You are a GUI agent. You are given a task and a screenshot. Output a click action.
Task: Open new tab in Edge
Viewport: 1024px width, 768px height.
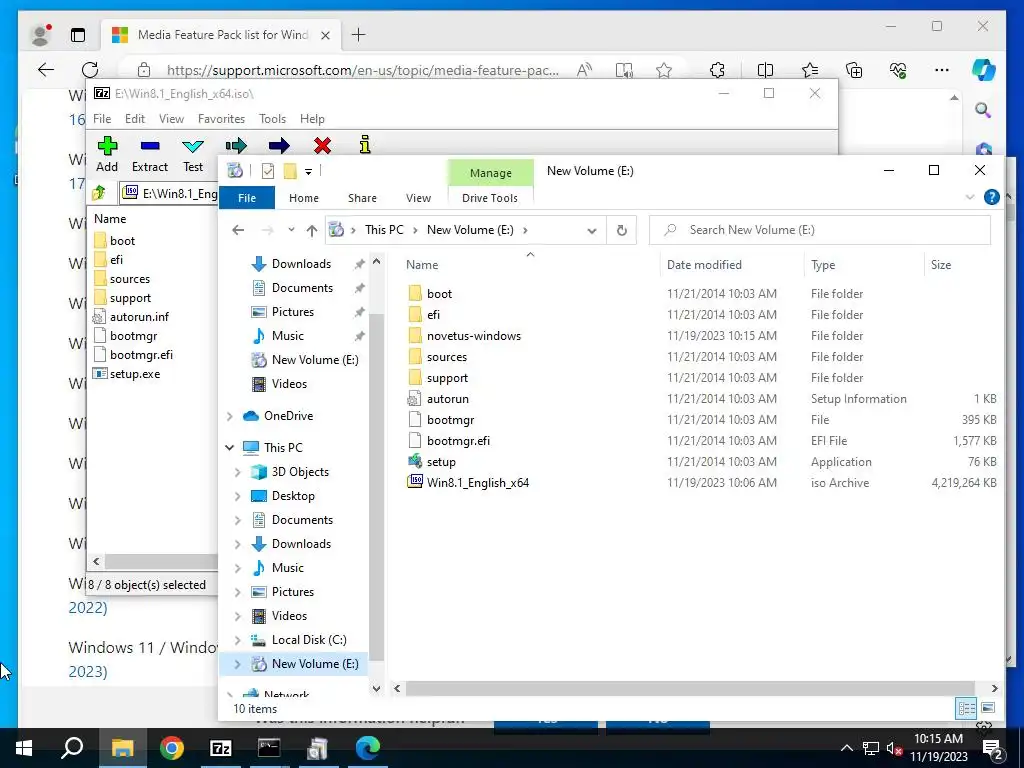pos(359,35)
